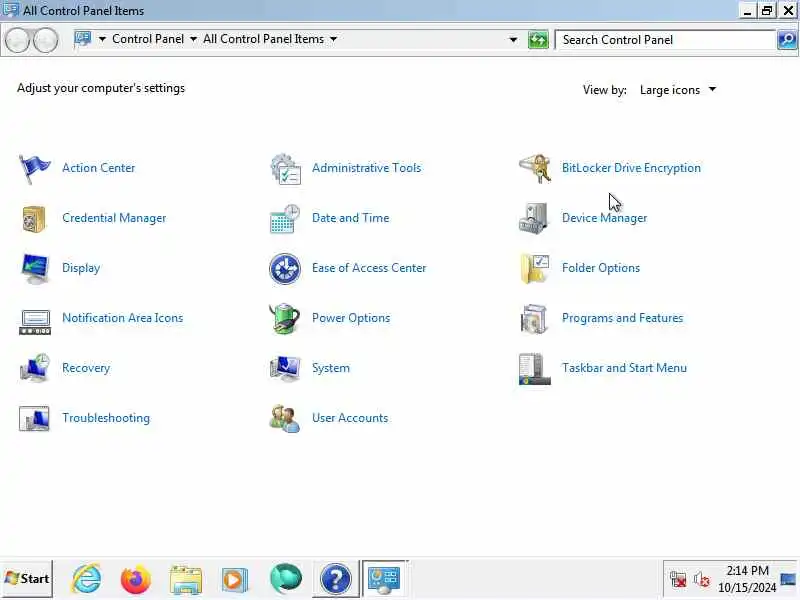Image resolution: width=800 pixels, height=600 pixels.
Task: Open Windows Media Player from the taskbar
Action: click(x=234, y=580)
